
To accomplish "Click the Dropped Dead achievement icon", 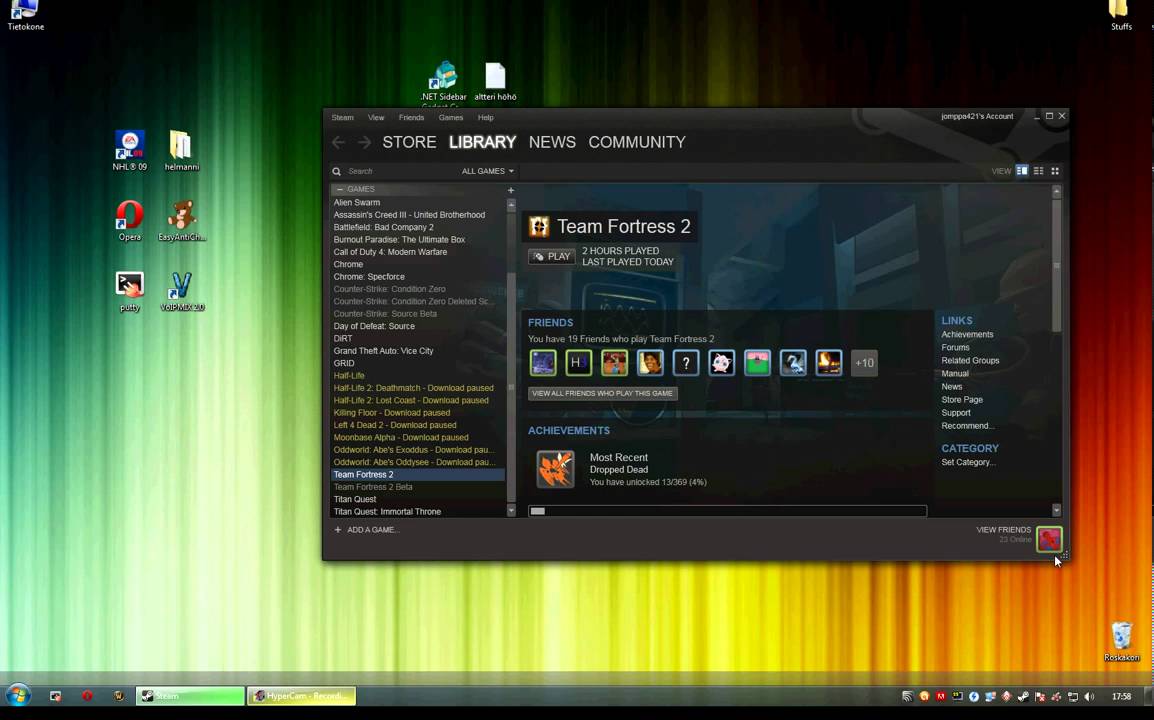I will pos(556,470).
